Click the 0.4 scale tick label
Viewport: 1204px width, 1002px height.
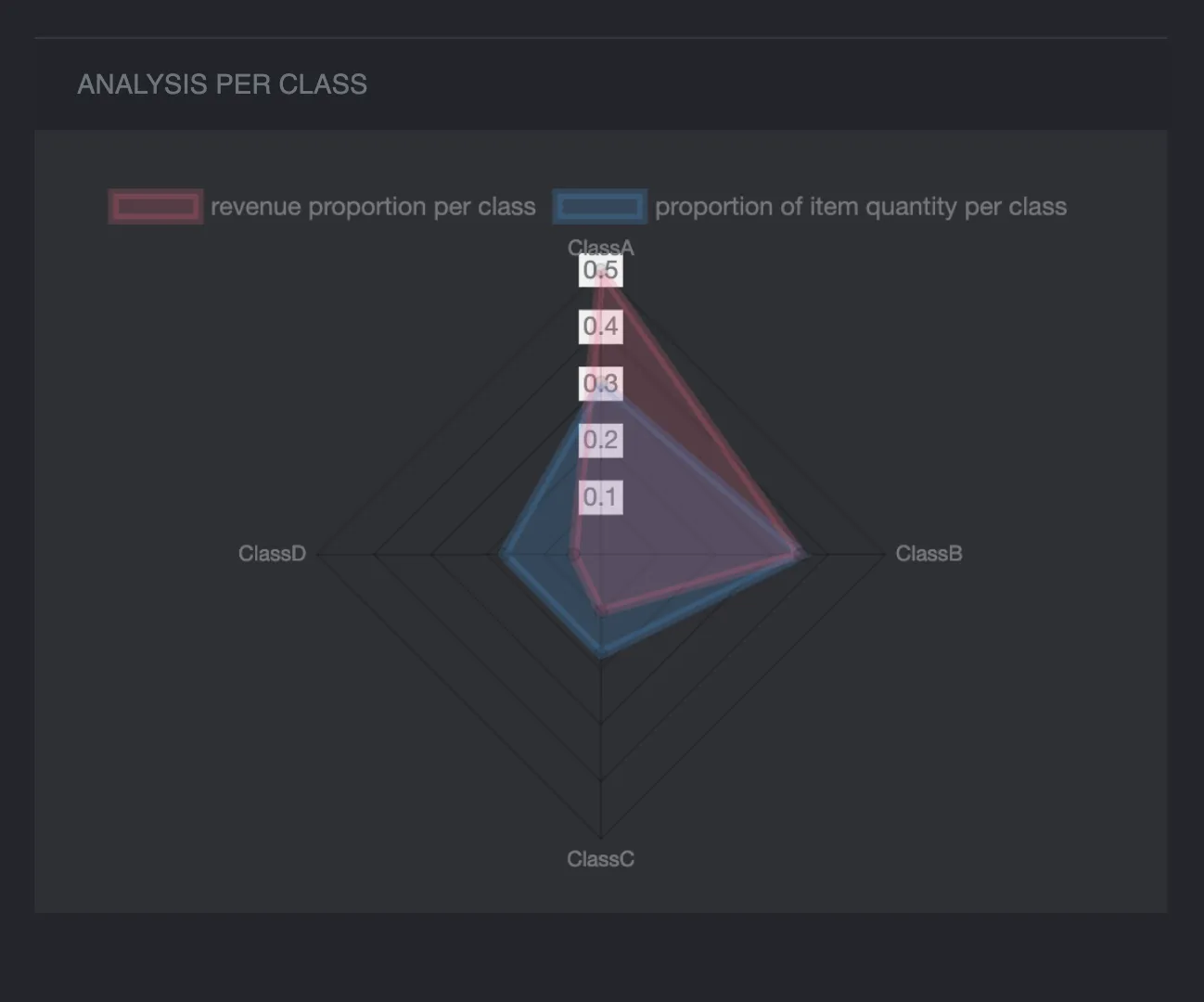click(600, 327)
